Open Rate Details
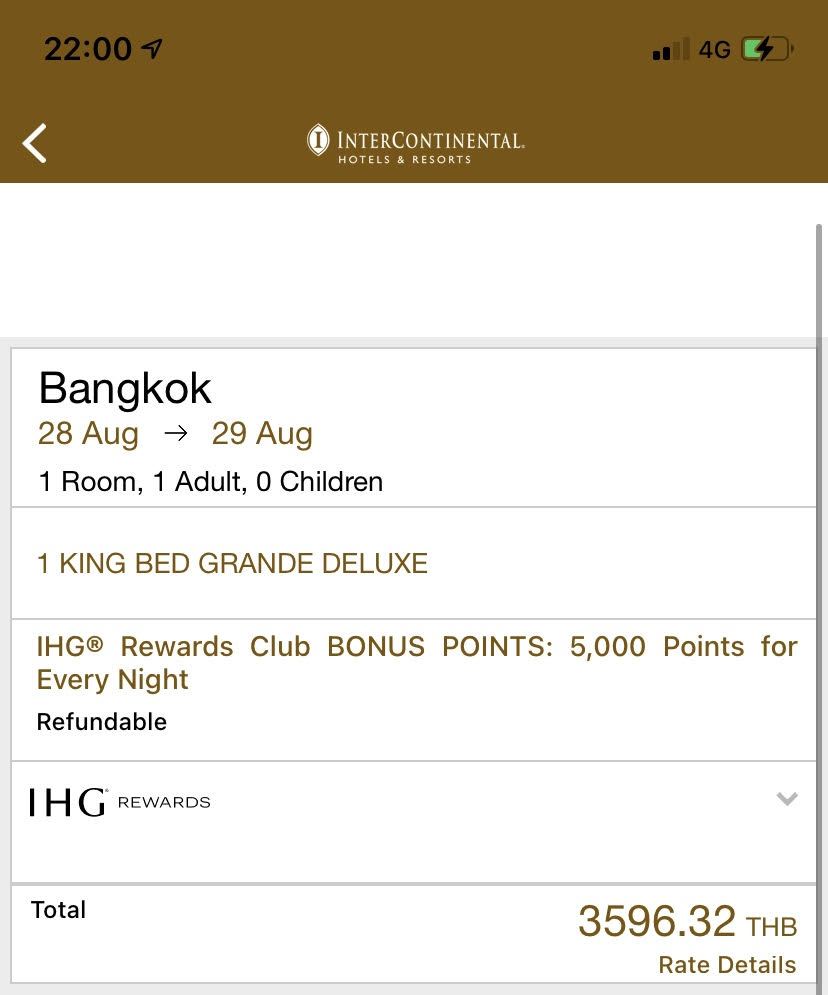Image resolution: width=828 pixels, height=995 pixels. point(727,965)
